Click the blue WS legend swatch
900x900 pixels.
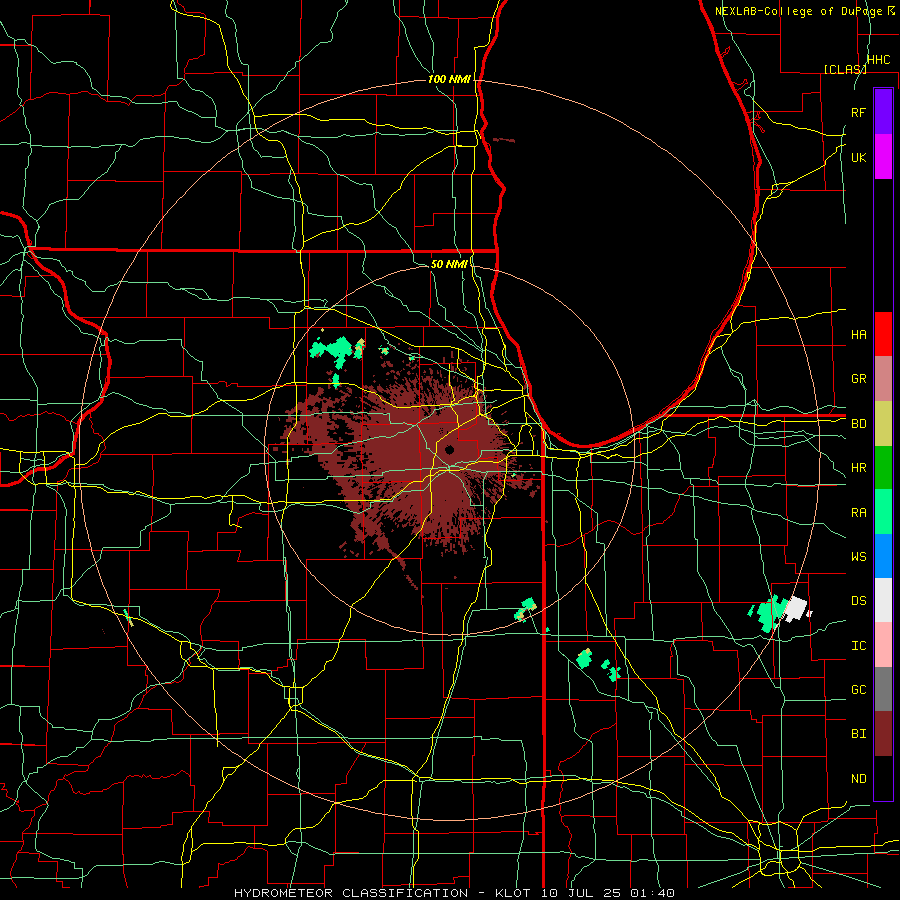tap(883, 556)
